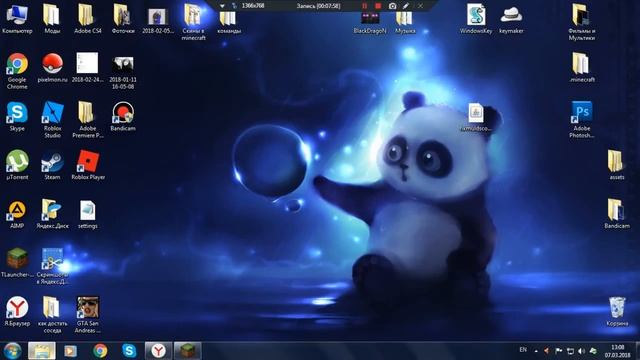Viewport: 640px width, 360px height.
Task: Open the Компьютер desktop icon
Action: click(17, 18)
